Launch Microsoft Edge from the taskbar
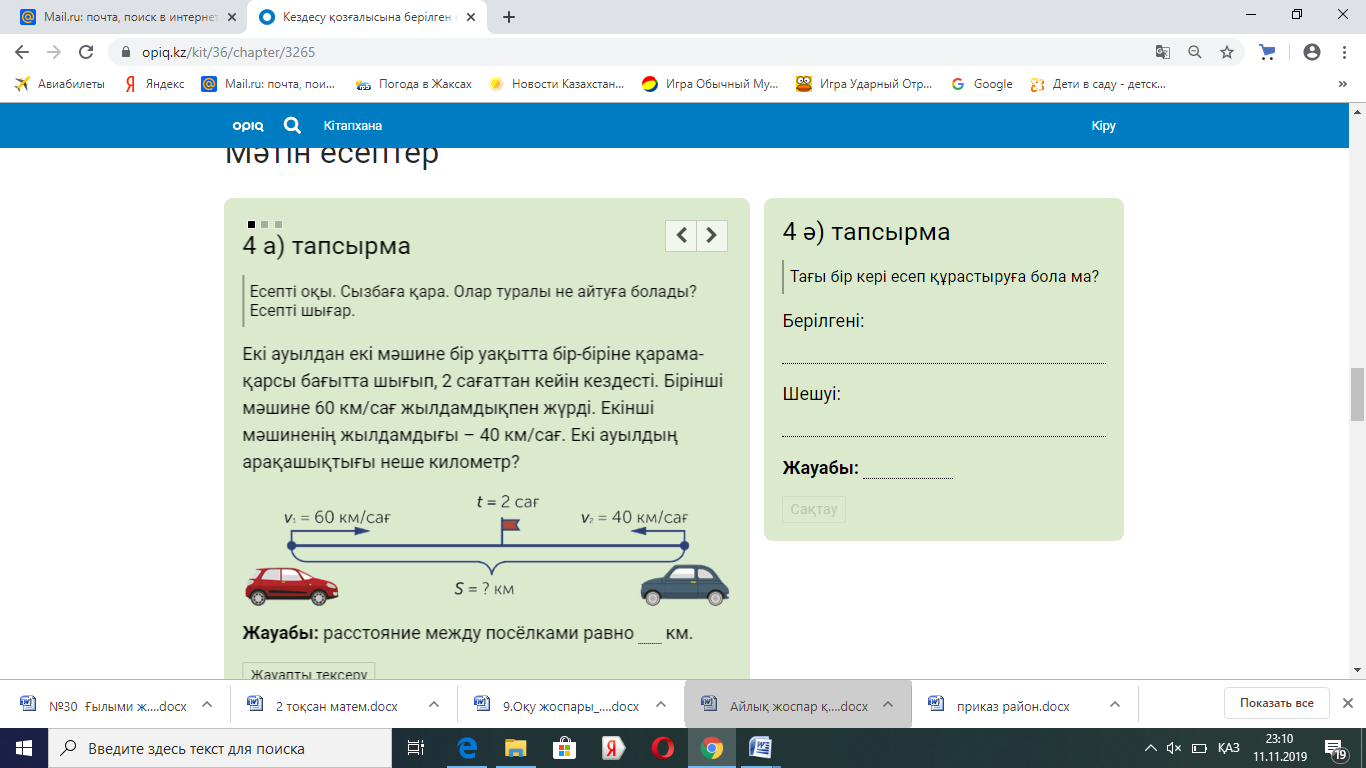 pos(467,748)
